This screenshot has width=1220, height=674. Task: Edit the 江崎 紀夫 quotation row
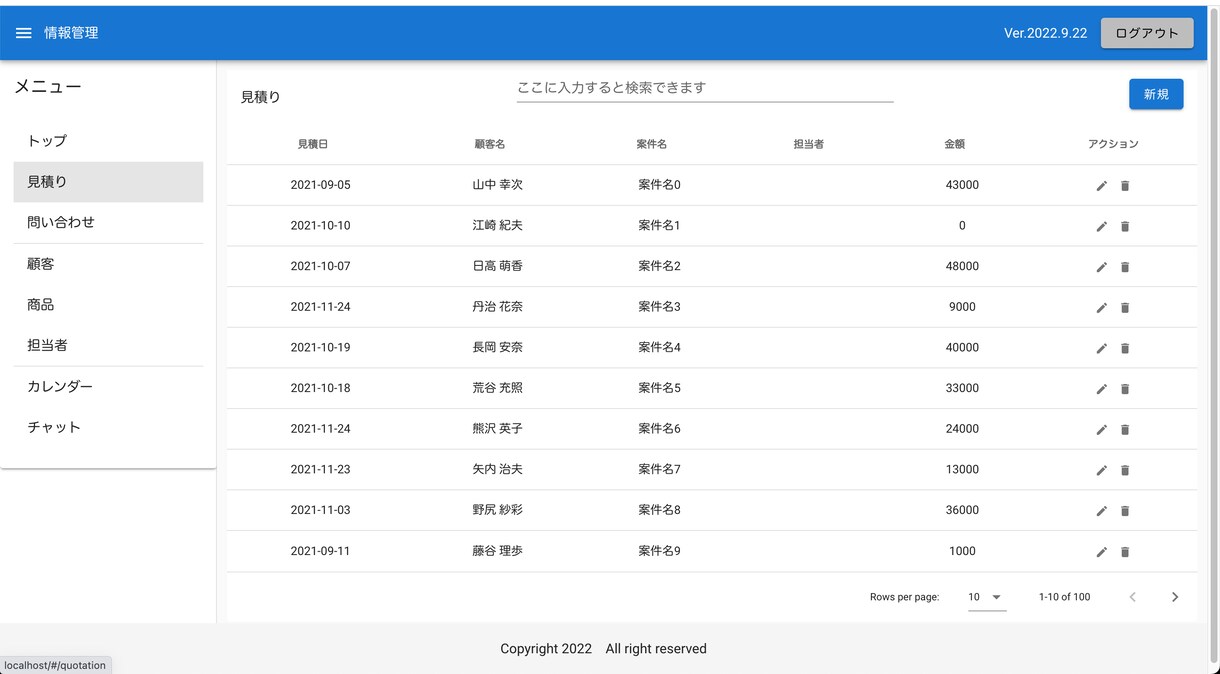(x=1101, y=227)
